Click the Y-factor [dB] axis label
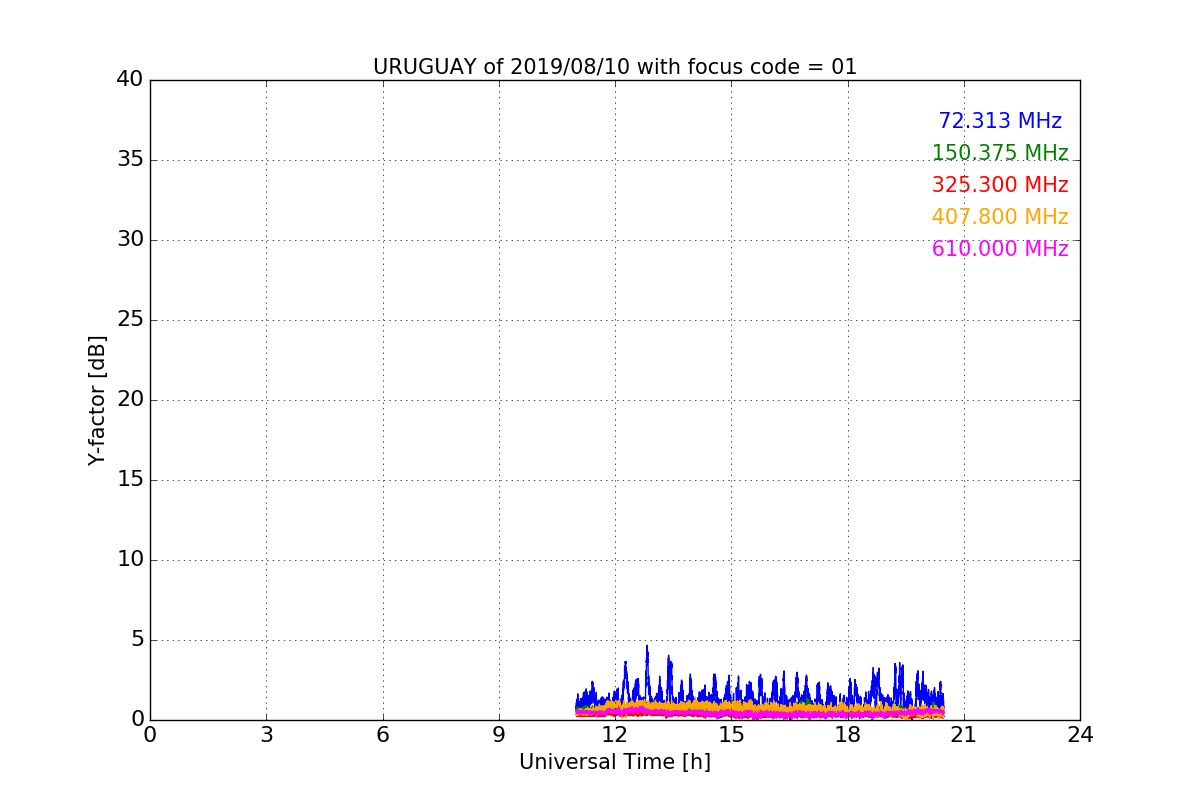 click(x=97, y=400)
